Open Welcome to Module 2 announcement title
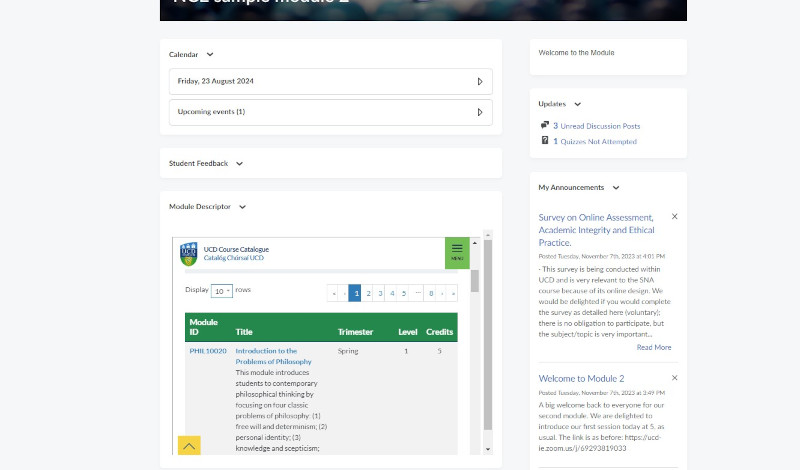Image resolution: width=800 pixels, height=470 pixels. tap(581, 379)
